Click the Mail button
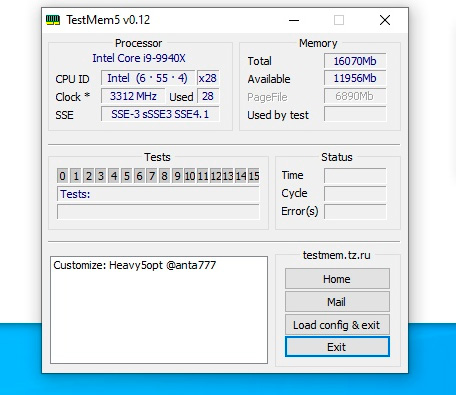This screenshot has width=456, height=395. point(337,302)
